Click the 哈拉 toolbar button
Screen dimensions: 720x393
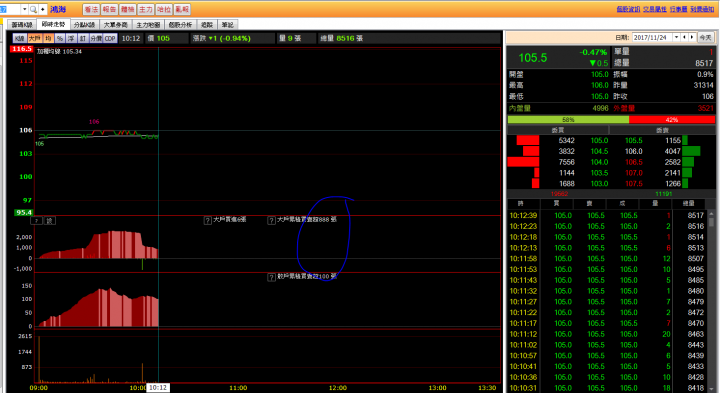click(x=164, y=9)
